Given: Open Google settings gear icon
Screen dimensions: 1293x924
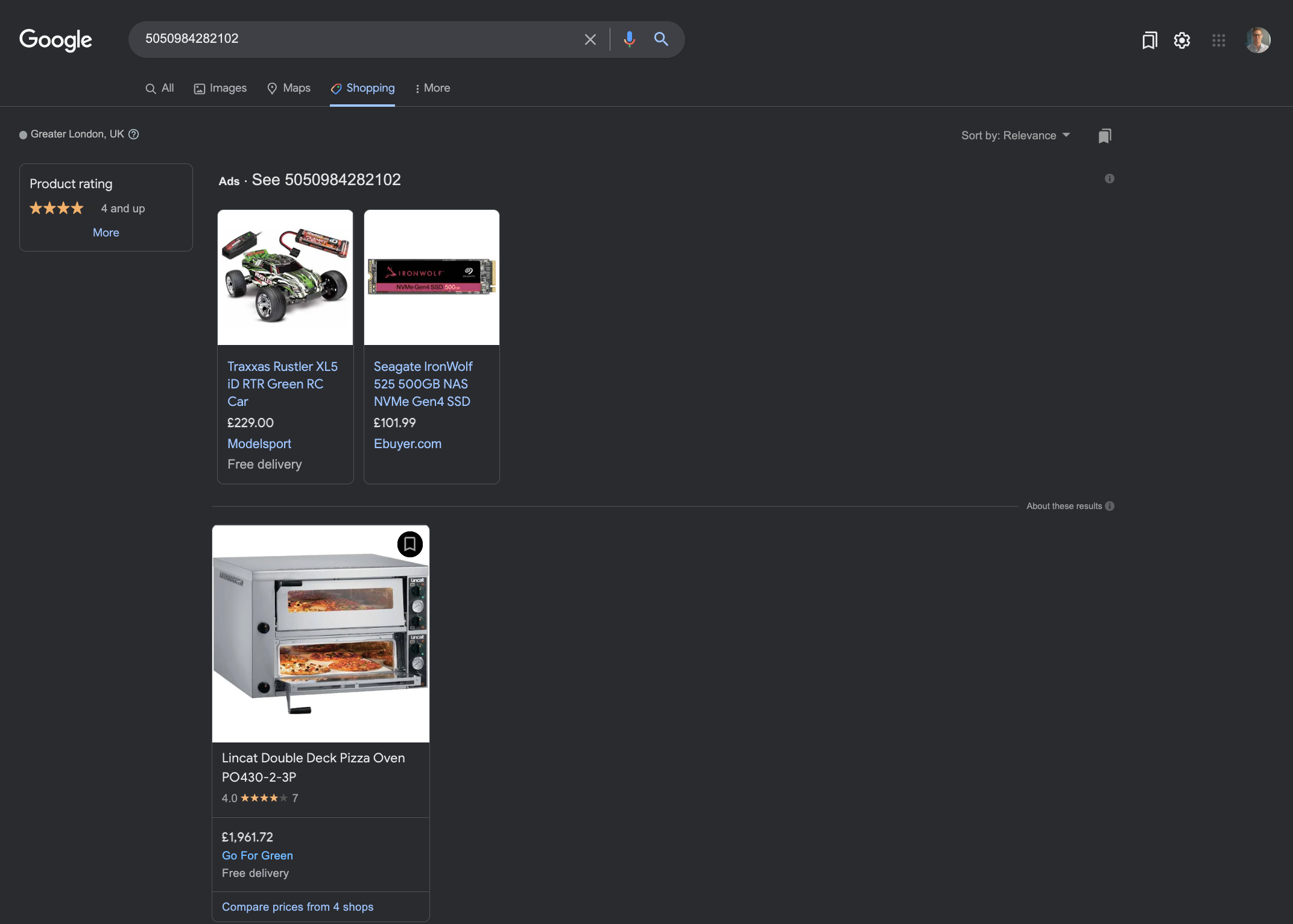Looking at the screenshot, I should pyautogui.click(x=1182, y=40).
